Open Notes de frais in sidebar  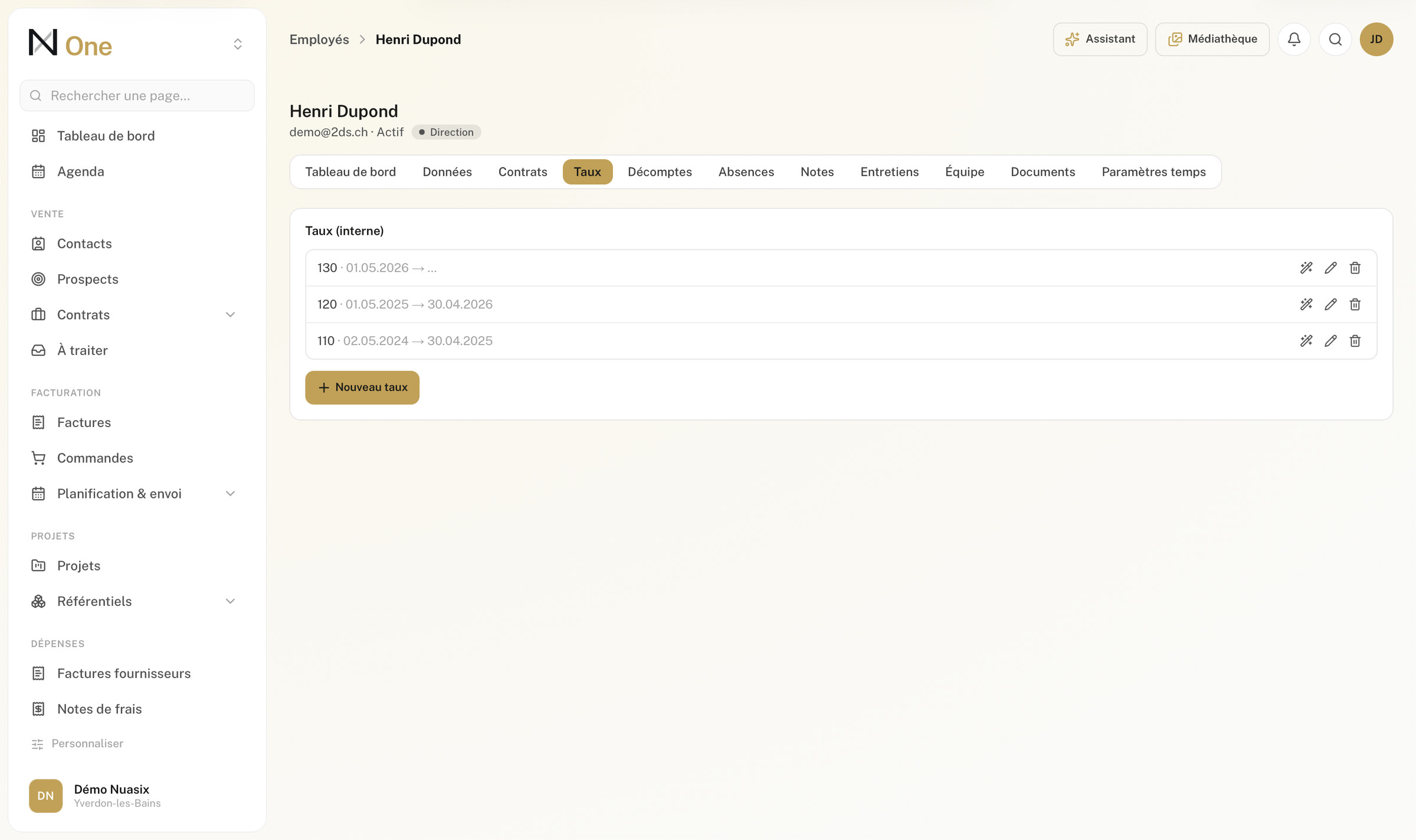[x=137, y=709]
